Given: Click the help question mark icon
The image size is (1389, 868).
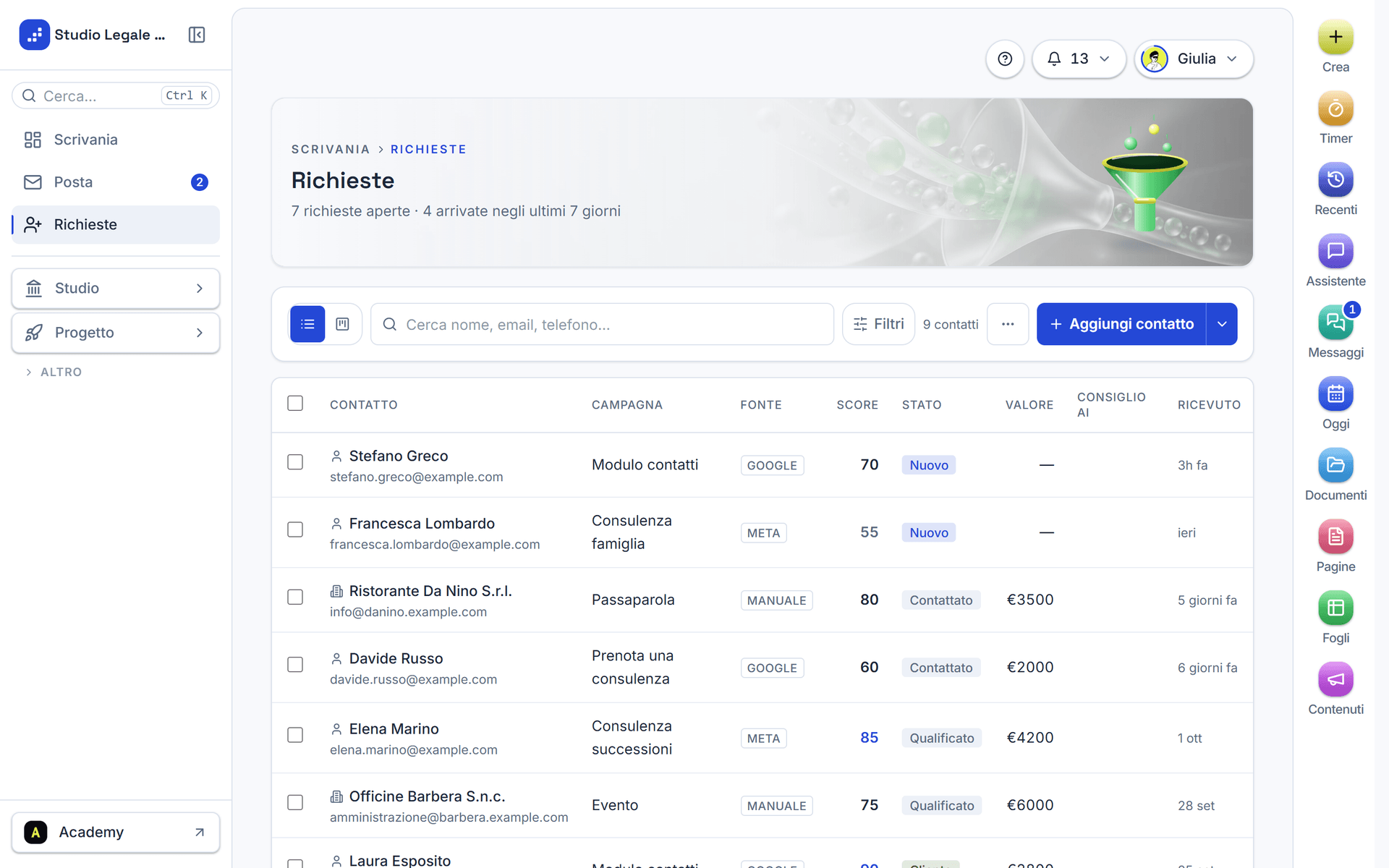Looking at the screenshot, I should tap(1005, 59).
